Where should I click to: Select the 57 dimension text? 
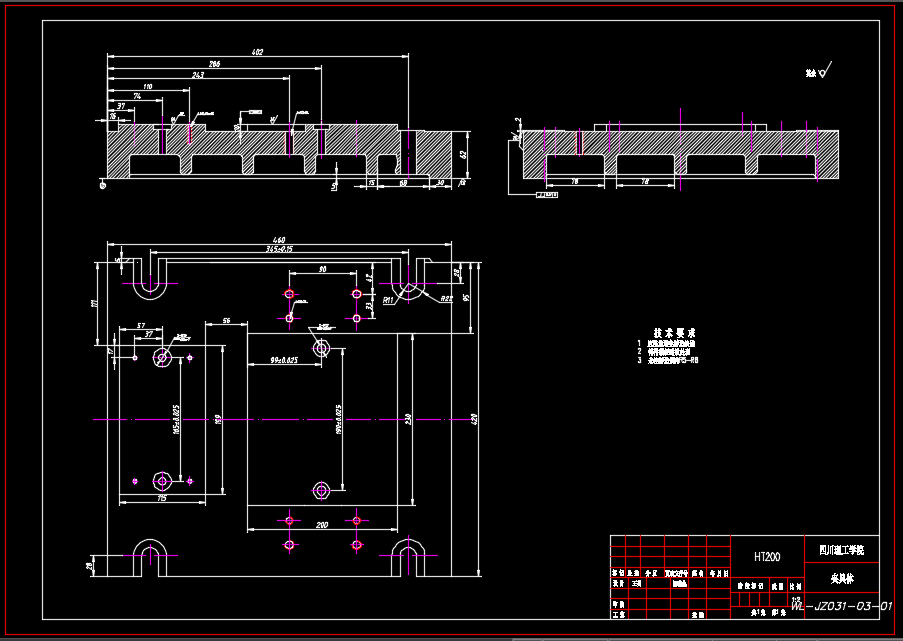coord(141,325)
